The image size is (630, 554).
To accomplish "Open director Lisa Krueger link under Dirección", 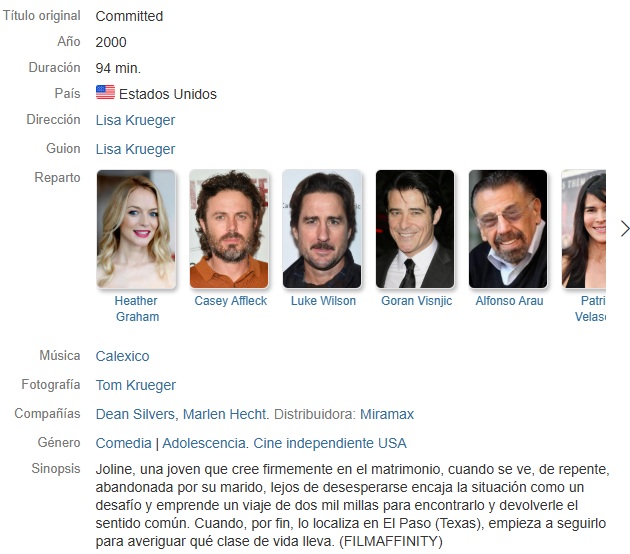I will tap(135, 120).
